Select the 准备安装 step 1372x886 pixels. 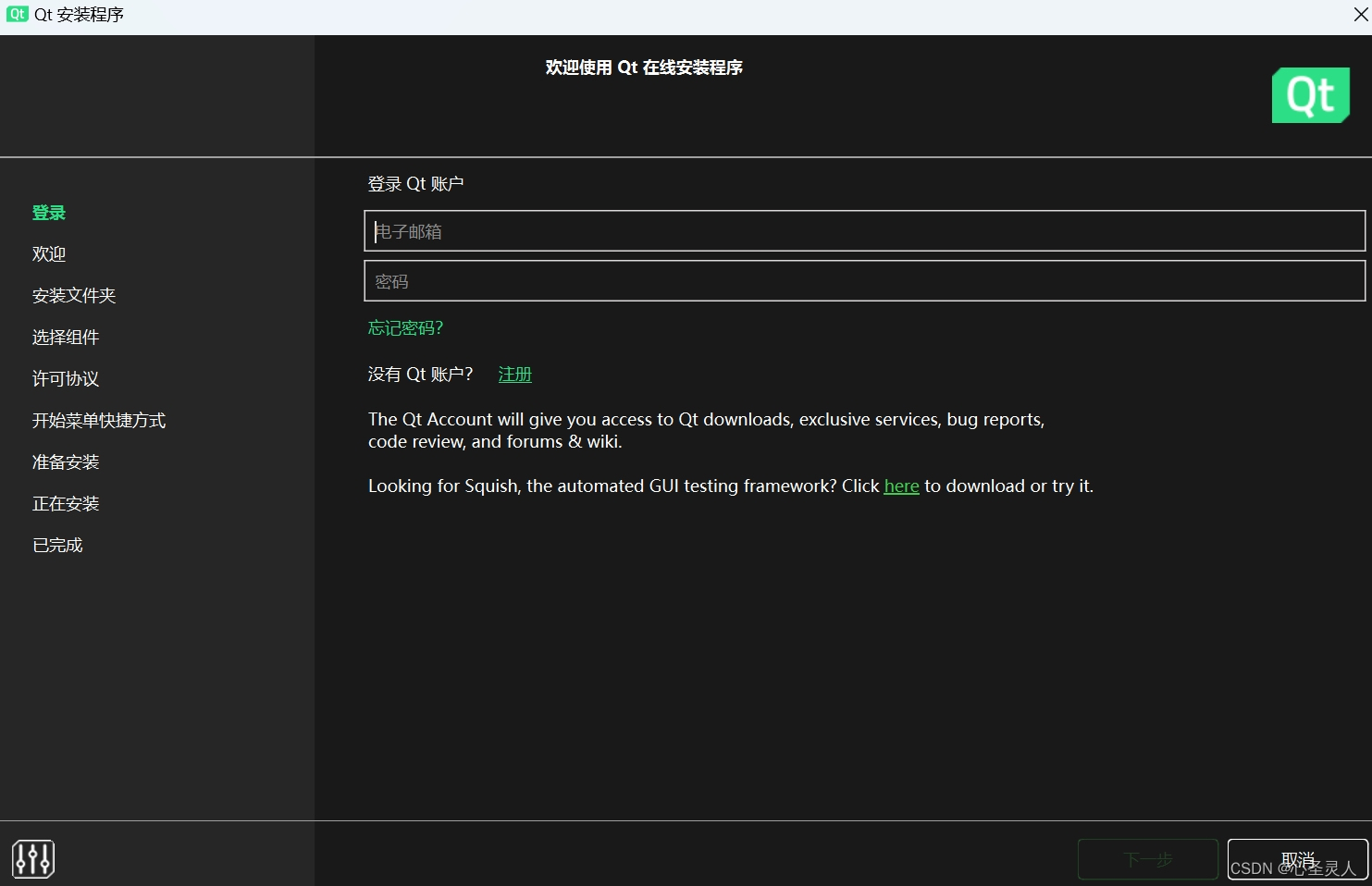click(x=65, y=461)
